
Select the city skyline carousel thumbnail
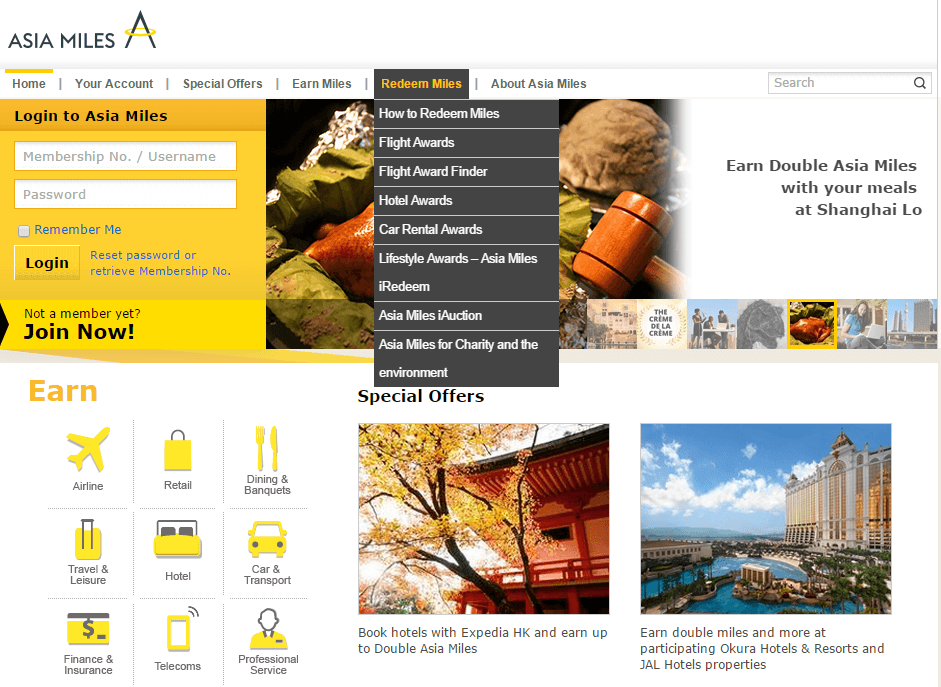[x=912, y=324]
